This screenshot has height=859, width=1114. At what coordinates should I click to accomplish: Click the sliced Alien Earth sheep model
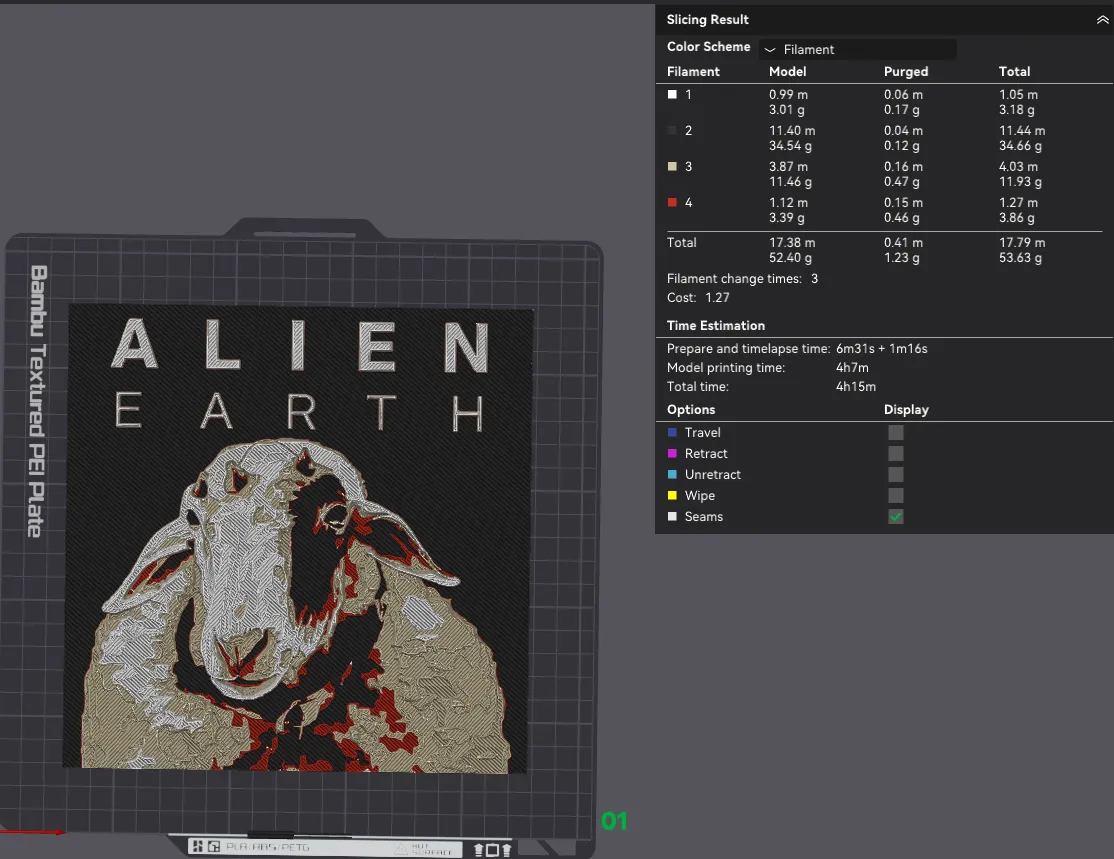pos(298,539)
